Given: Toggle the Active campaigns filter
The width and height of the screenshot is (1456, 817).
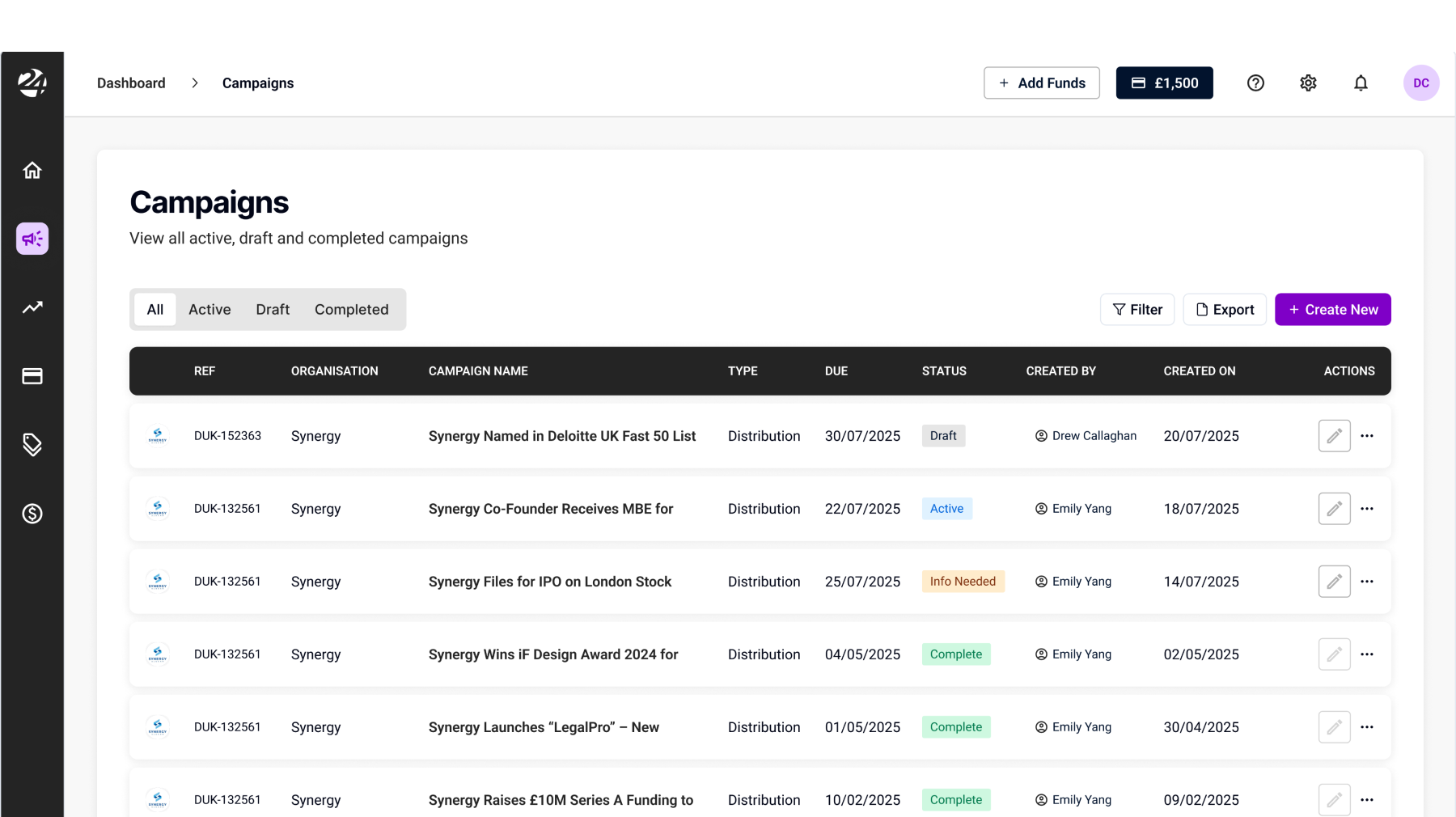Looking at the screenshot, I should [210, 309].
